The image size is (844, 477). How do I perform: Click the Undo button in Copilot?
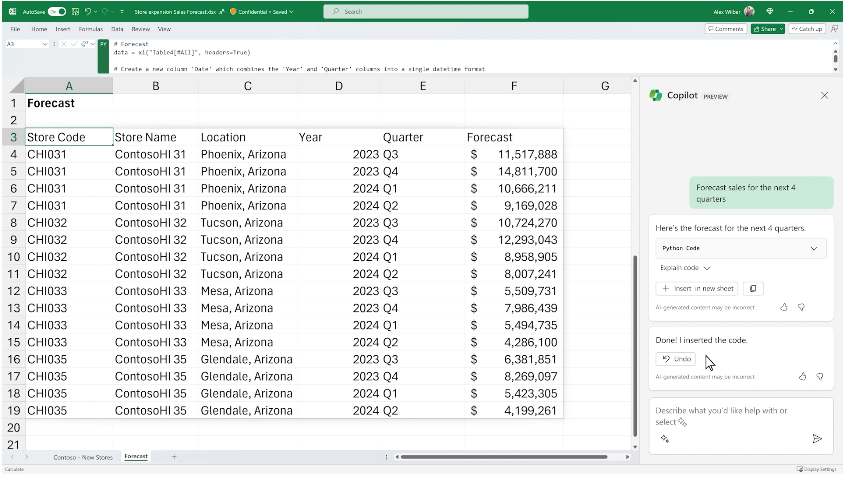click(x=676, y=359)
